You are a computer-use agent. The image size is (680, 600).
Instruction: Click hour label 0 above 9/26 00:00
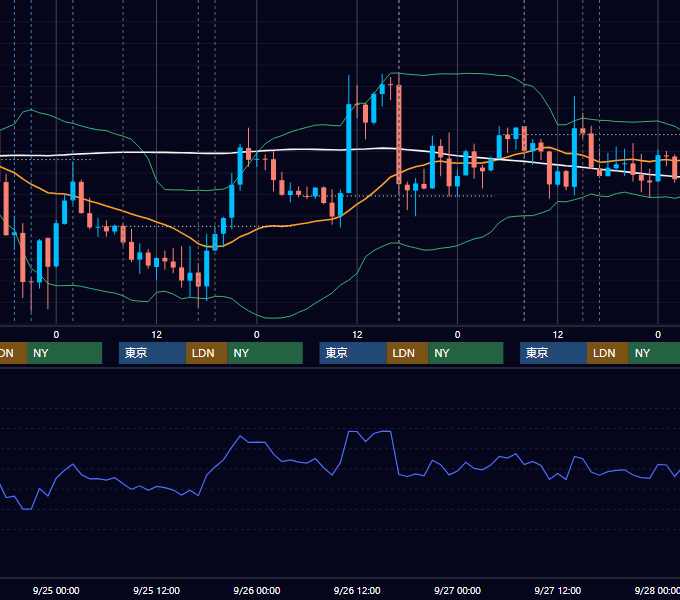[x=257, y=335]
